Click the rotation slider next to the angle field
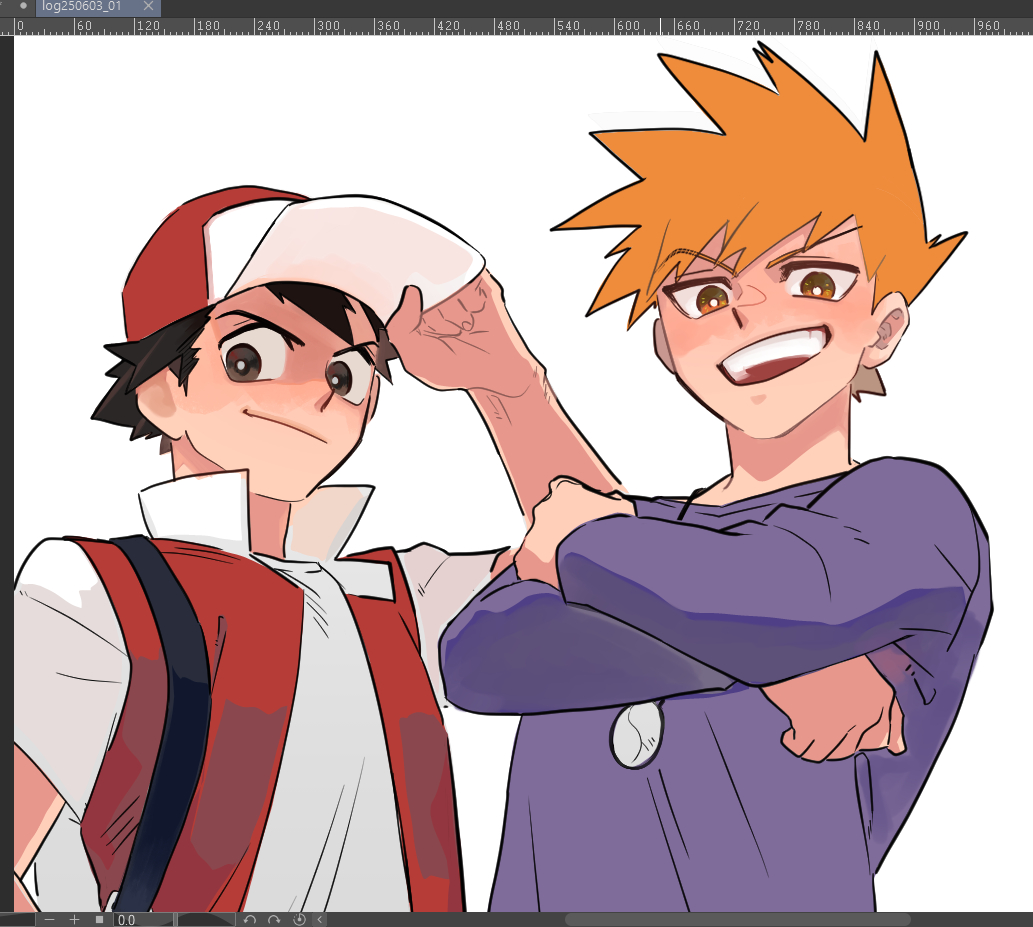1033x927 pixels. tap(205, 919)
